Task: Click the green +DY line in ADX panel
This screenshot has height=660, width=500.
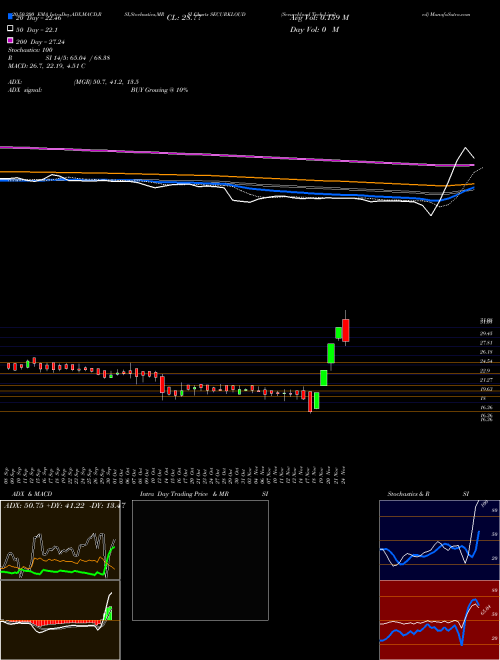Action: coord(55,571)
